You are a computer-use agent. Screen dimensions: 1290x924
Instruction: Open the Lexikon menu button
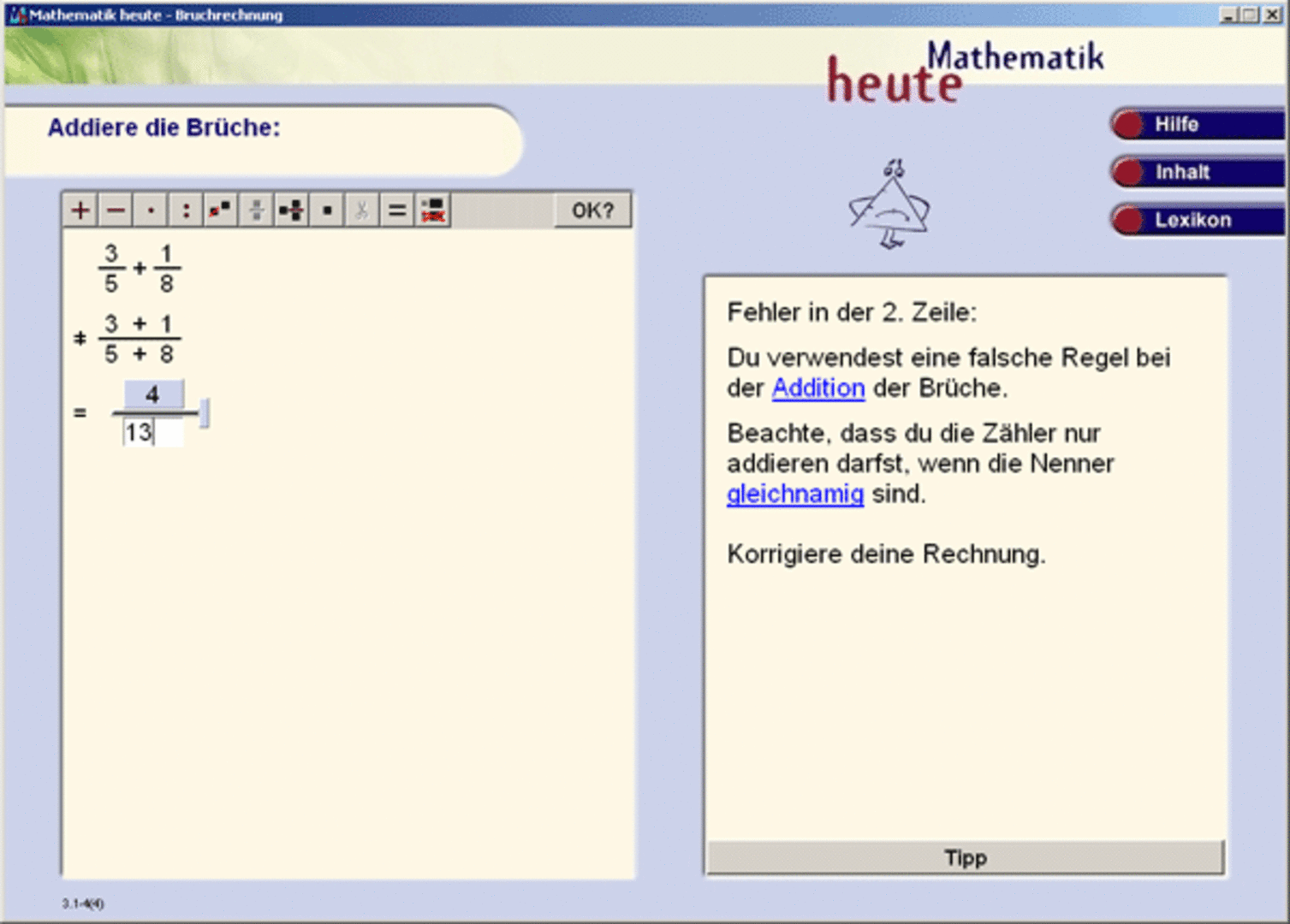click(x=1197, y=221)
